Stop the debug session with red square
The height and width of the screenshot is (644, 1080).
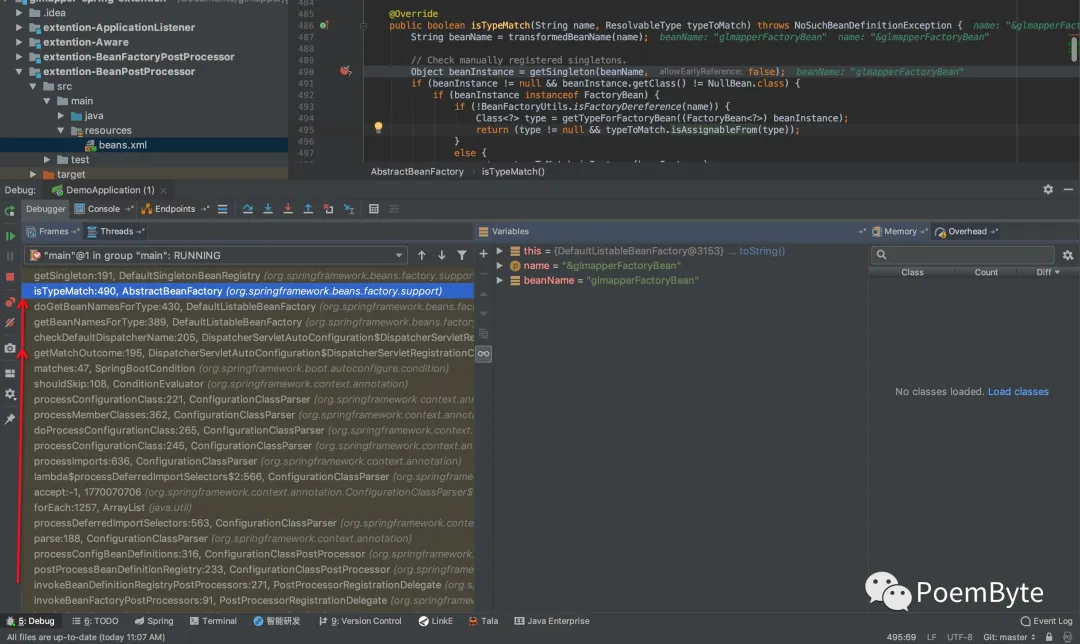click(x=10, y=277)
